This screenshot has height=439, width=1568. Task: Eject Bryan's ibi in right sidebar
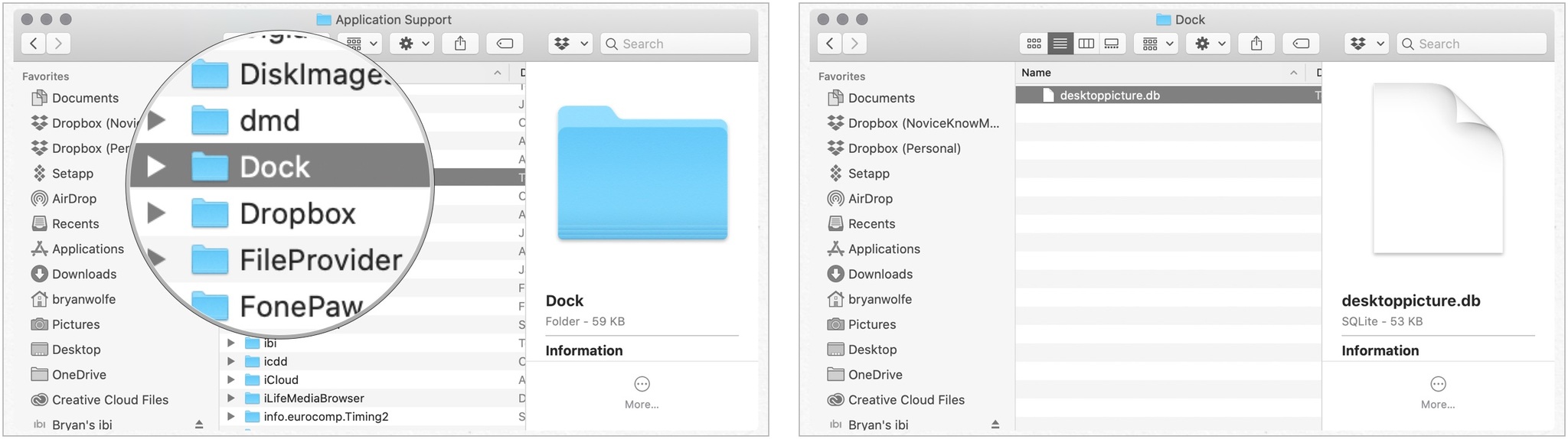[x=995, y=424]
